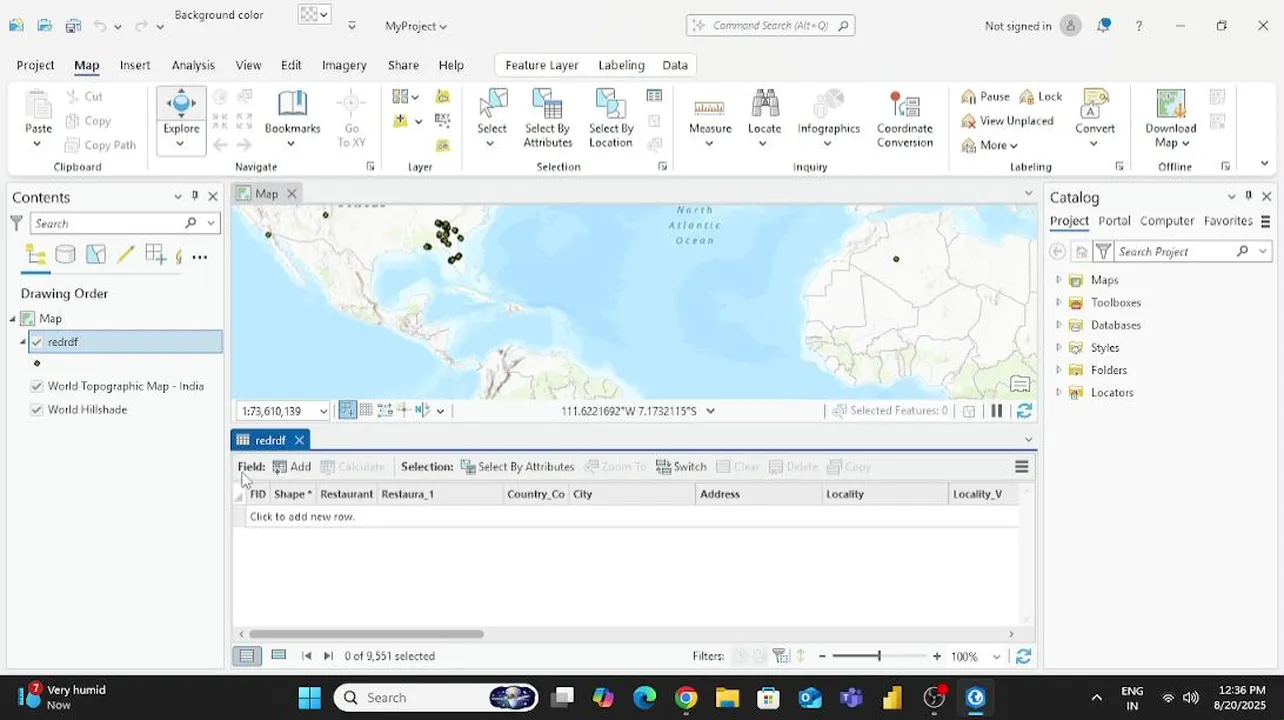The width and height of the screenshot is (1284, 720).
Task: Go to first table record
Action: click(306, 656)
